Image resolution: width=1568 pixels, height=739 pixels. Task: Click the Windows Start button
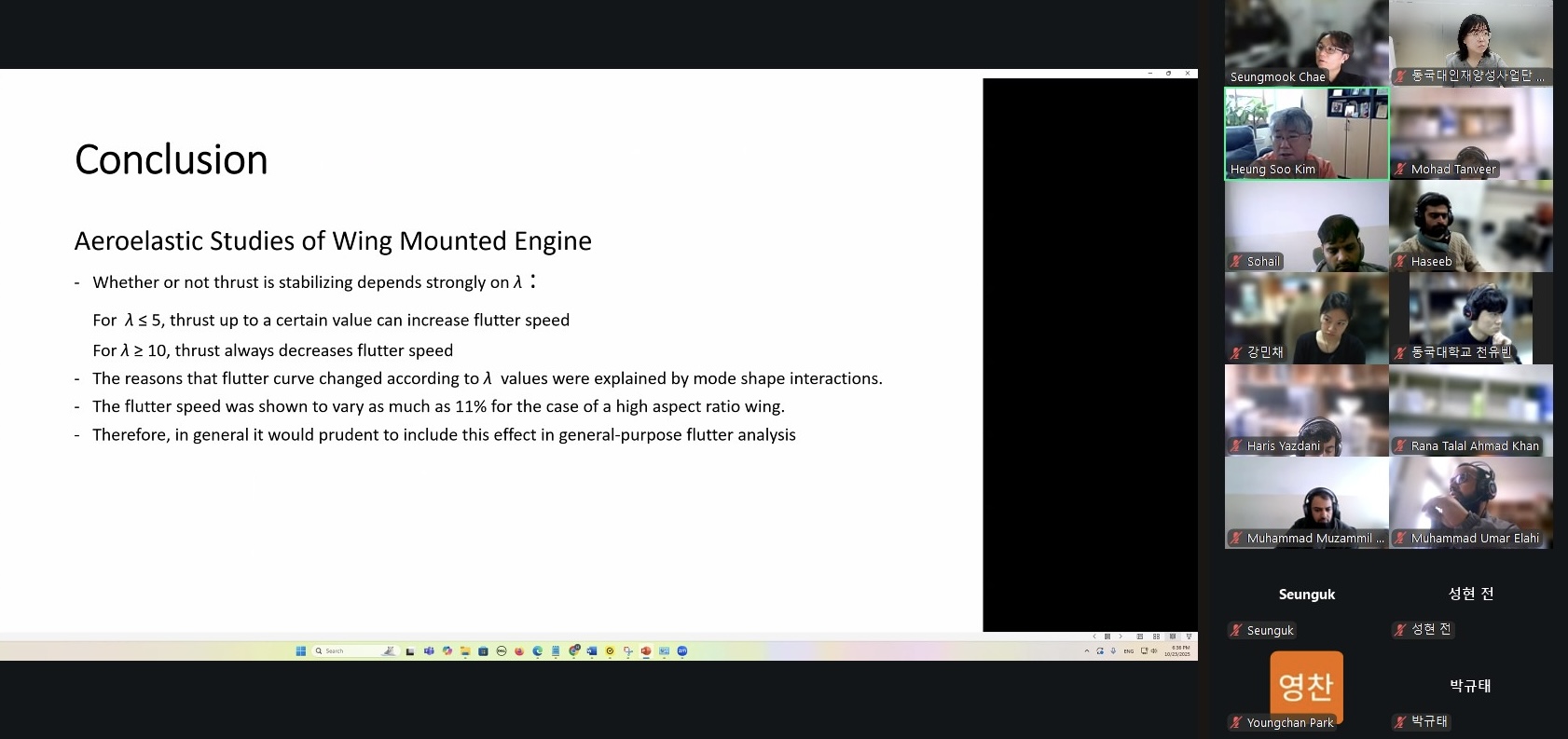coord(301,651)
